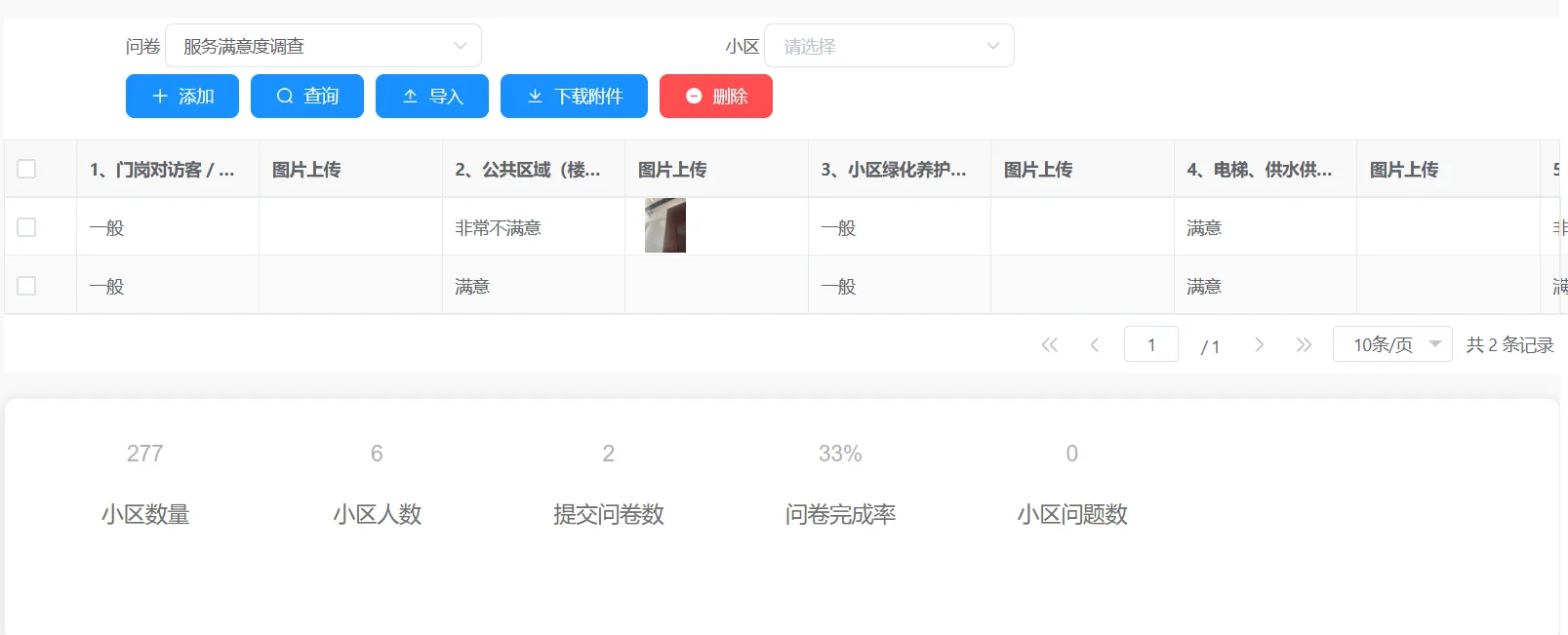Click the 小区绿化养护 column header
Screen dimensions: 1568x635
pyautogui.click(x=894, y=170)
